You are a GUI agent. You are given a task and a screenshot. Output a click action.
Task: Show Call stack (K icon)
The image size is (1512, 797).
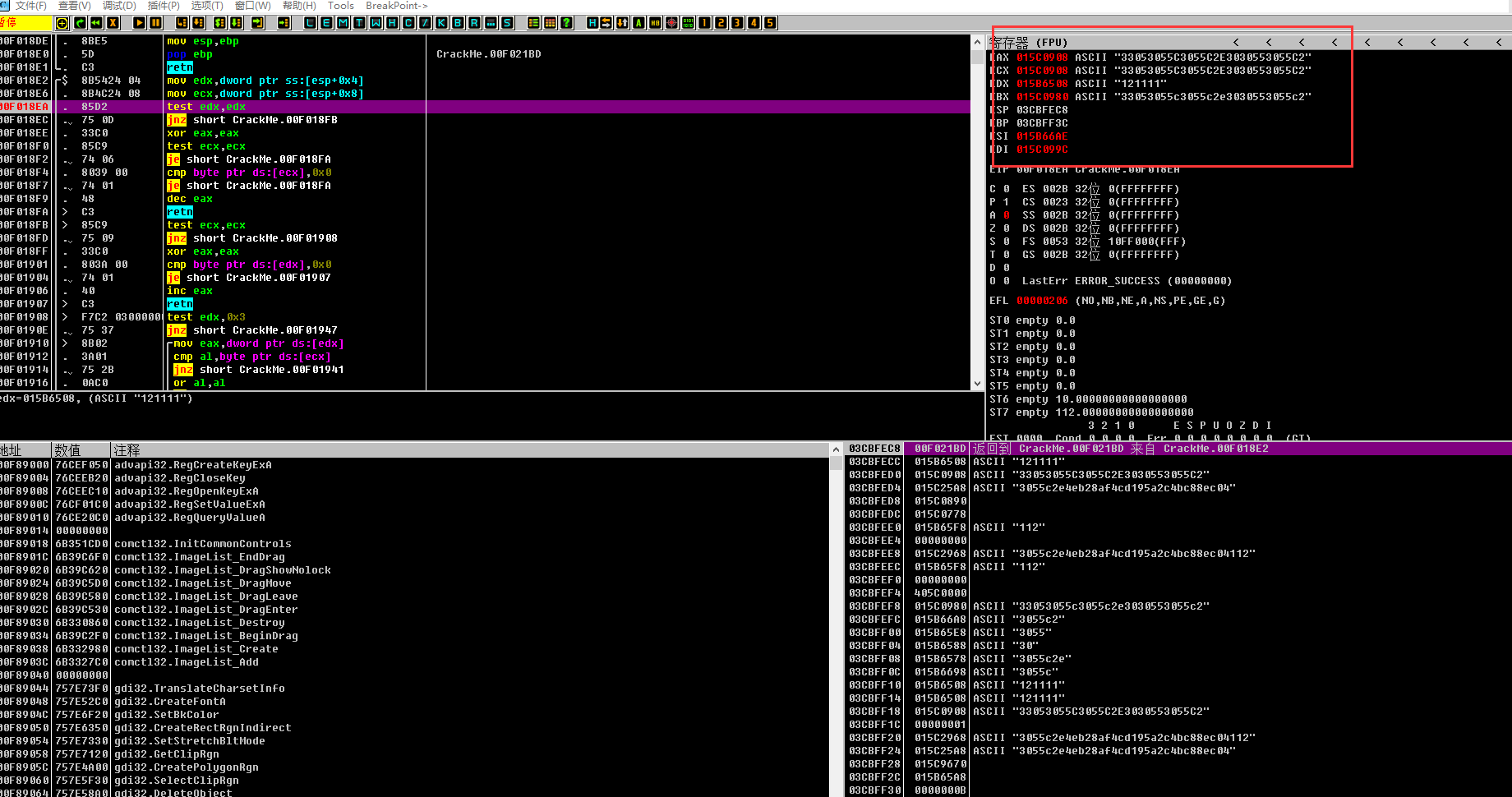click(441, 23)
